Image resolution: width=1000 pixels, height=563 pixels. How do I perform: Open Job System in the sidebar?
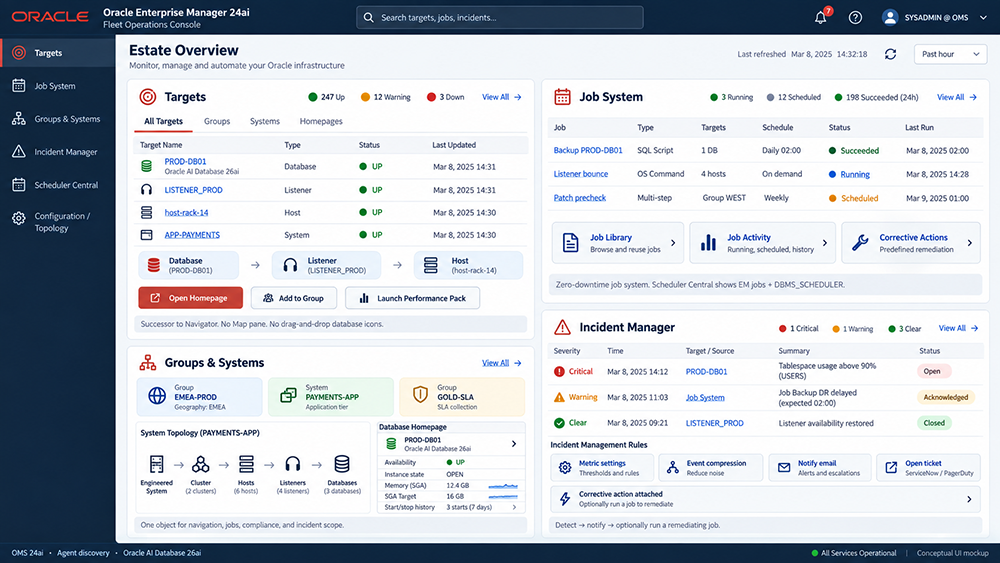(57, 86)
